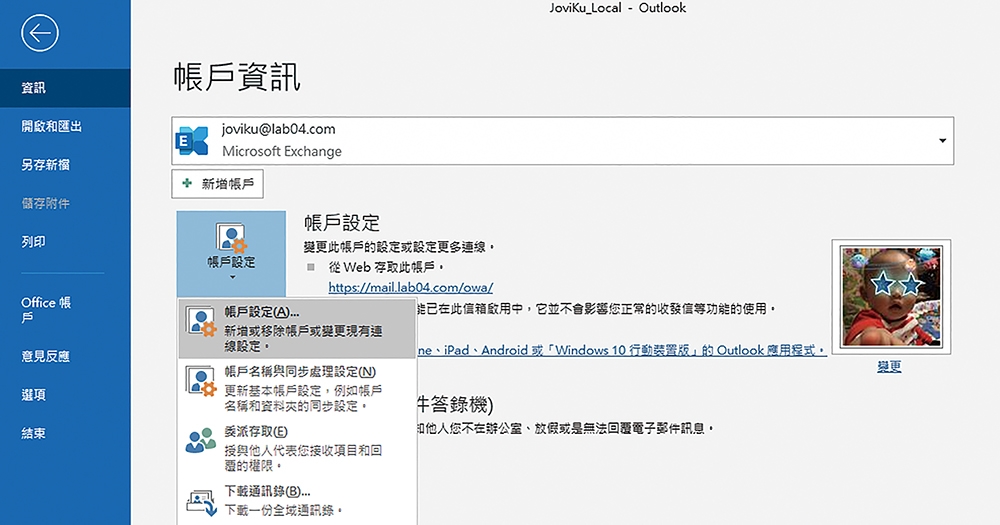The image size is (1000, 525).
Task: Expand the account selector dropdown arrow
Action: 942,141
